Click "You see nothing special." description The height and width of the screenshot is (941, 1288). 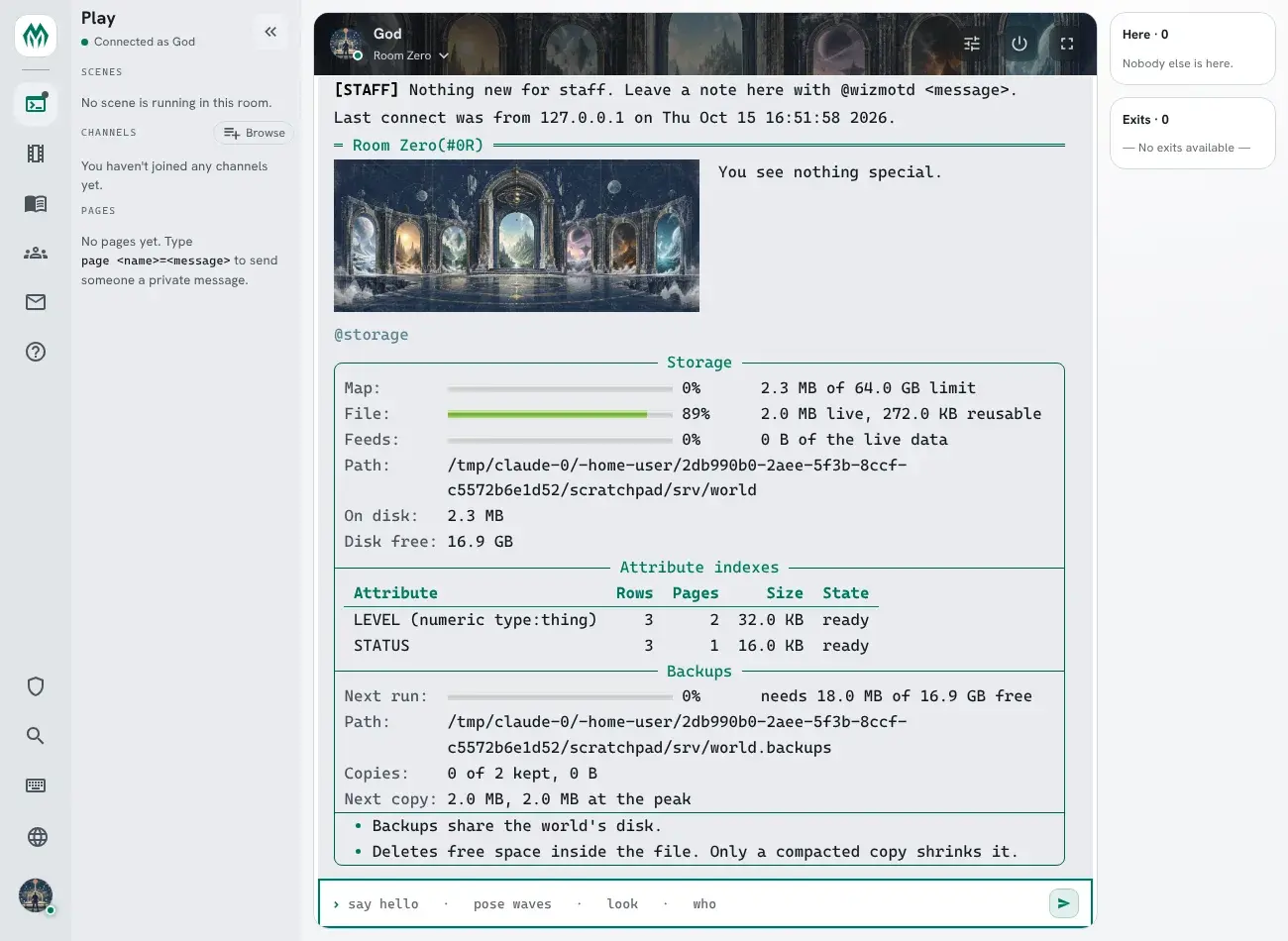coord(830,172)
